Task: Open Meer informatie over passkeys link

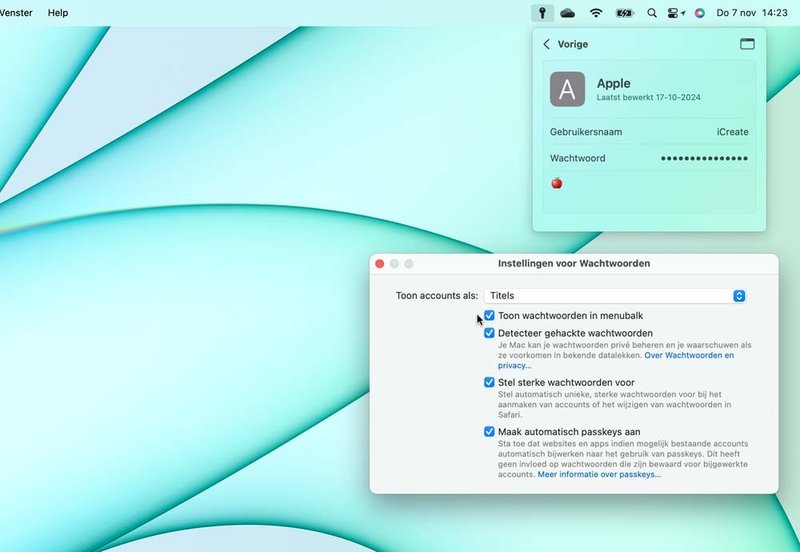Action: pyautogui.click(x=599, y=474)
